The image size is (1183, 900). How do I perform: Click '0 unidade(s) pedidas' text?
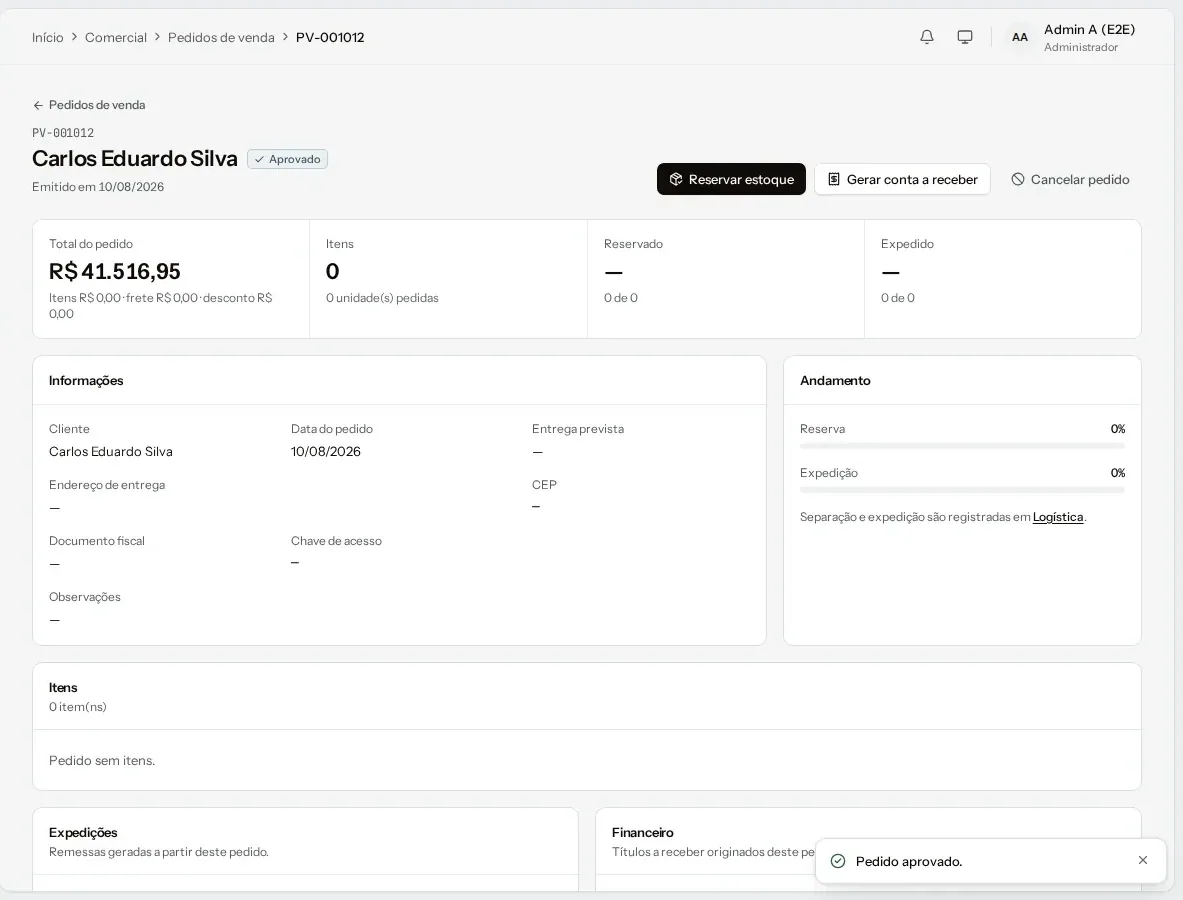(382, 298)
